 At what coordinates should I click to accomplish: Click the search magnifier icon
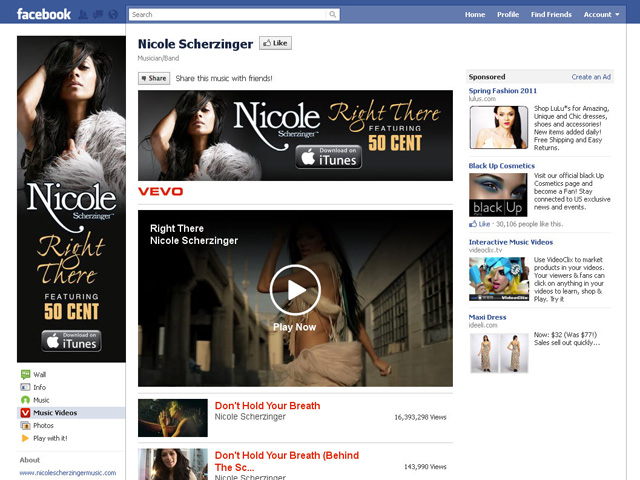coord(333,15)
